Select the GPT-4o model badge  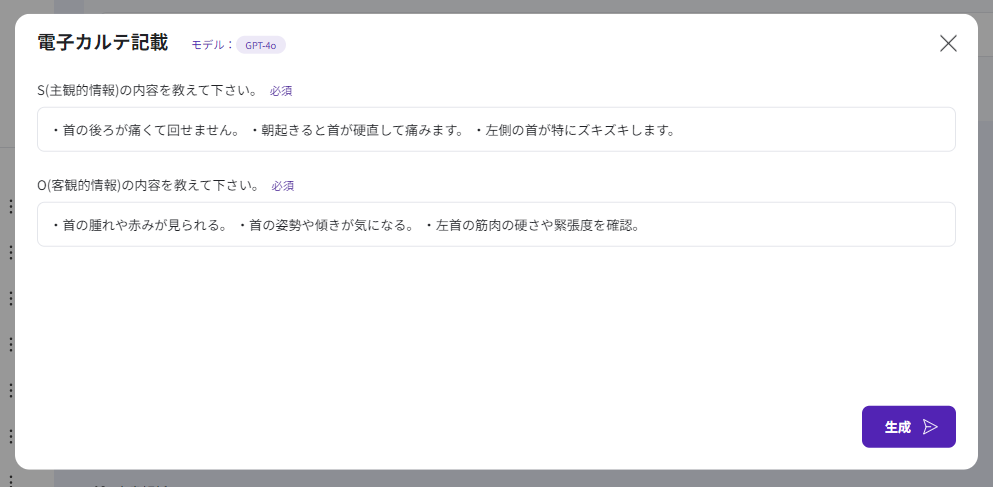(261, 45)
